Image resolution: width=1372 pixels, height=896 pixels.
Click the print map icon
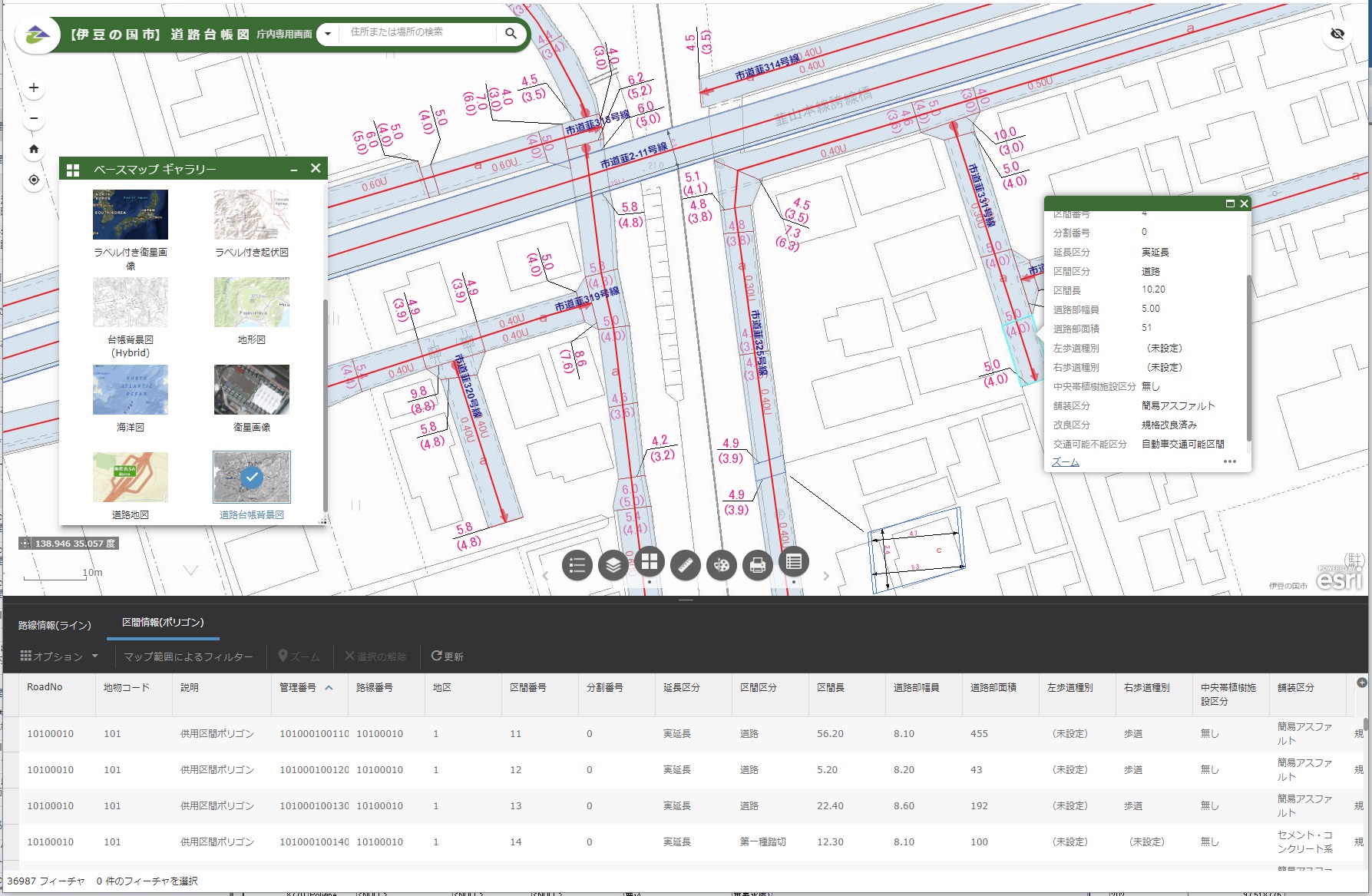pos(757,566)
